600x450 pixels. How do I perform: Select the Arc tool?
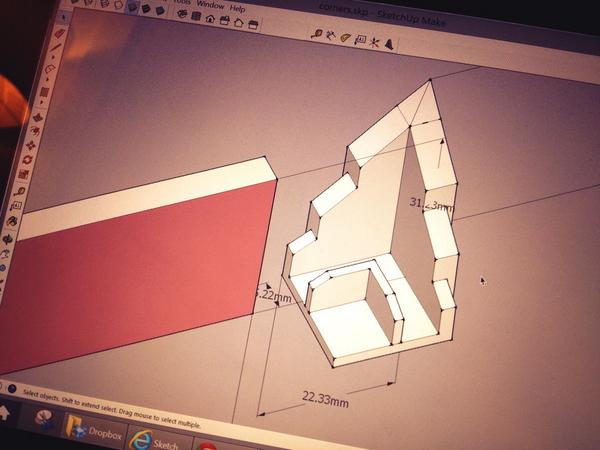[x=50, y=69]
